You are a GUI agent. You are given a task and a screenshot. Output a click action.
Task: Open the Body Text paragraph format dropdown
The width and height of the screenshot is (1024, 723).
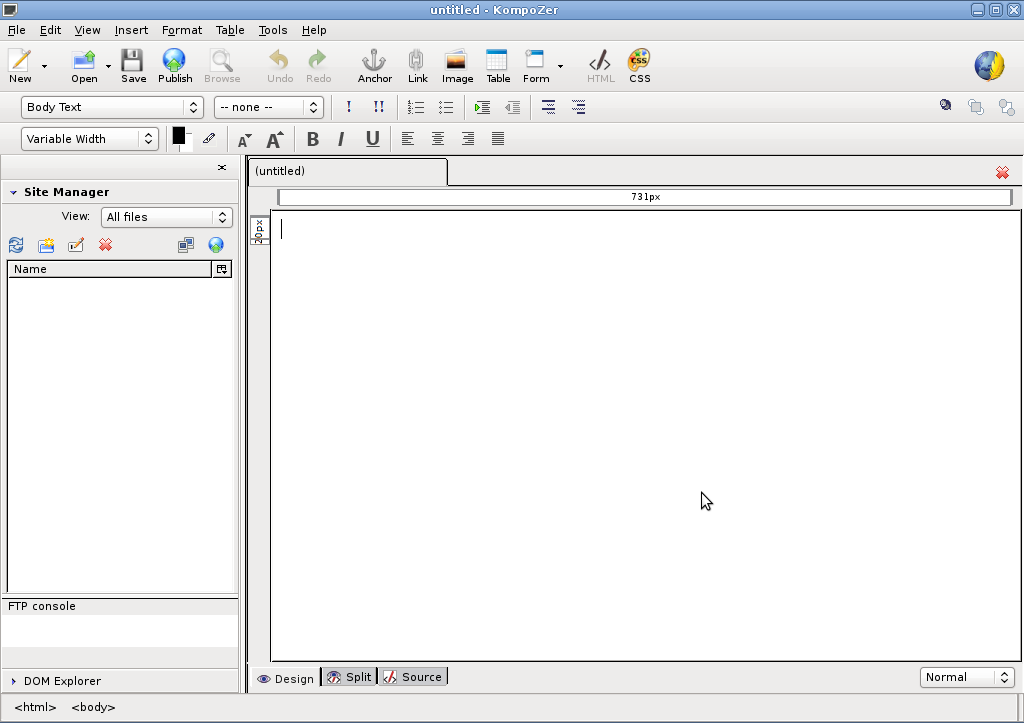(112, 107)
